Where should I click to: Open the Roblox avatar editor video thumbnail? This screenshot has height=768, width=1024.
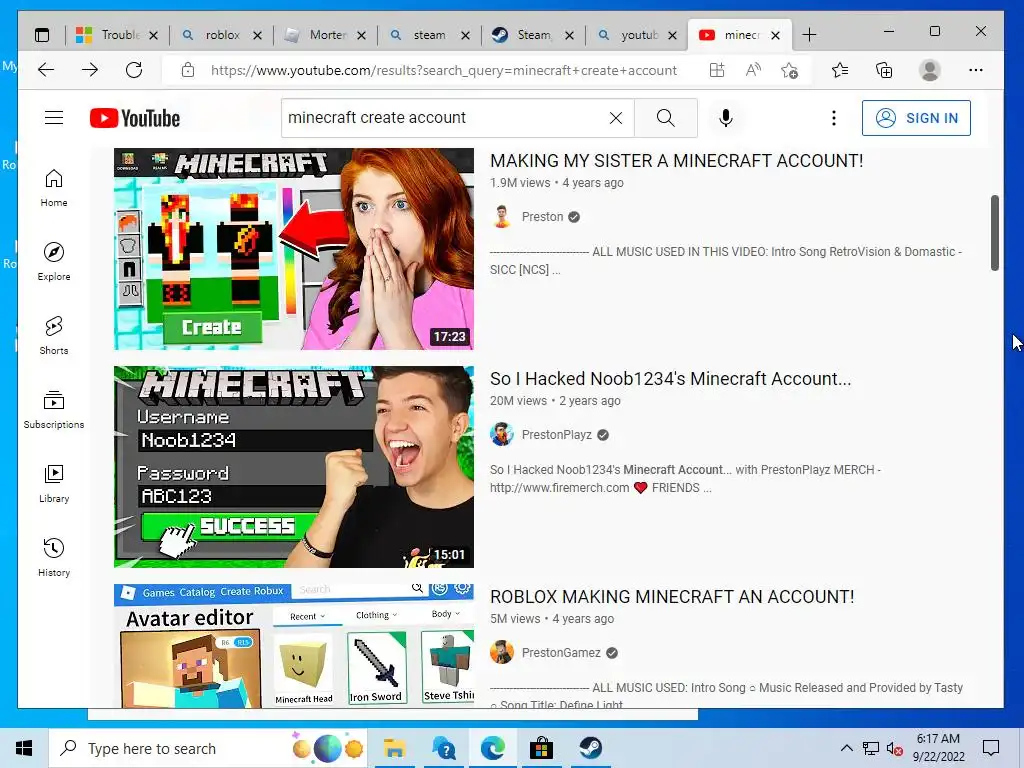[294, 646]
